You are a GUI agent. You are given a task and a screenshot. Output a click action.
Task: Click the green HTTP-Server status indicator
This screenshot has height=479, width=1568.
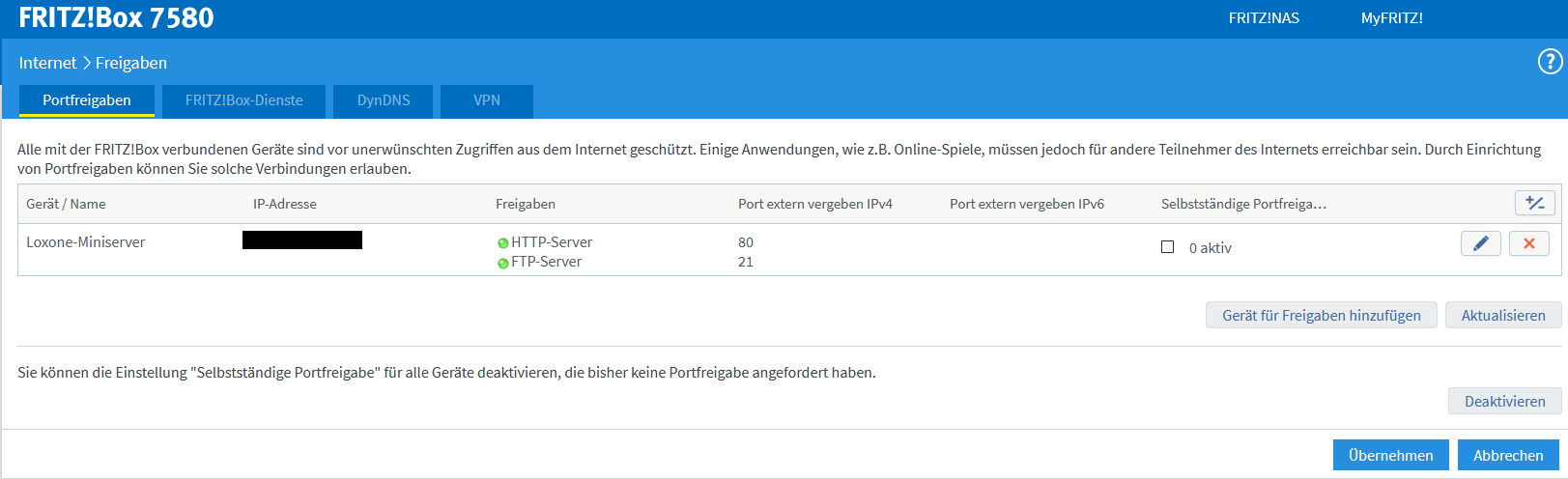pyautogui.click(x=502, y=243)
